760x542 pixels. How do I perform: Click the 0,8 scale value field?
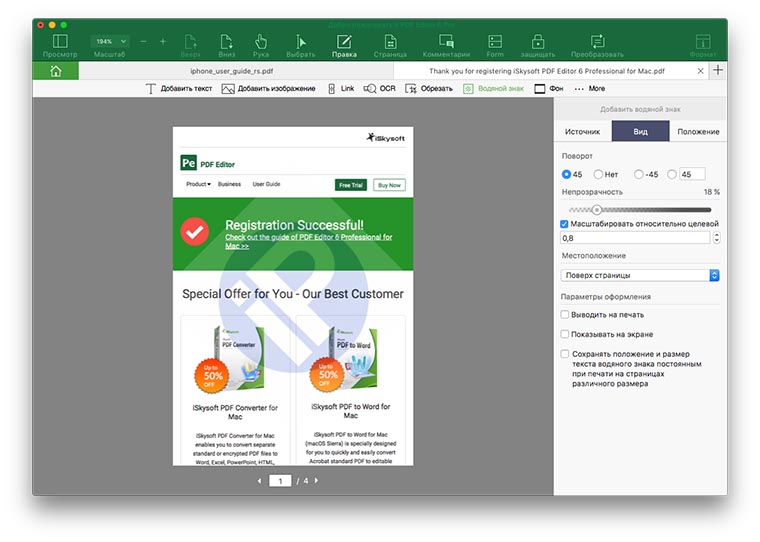click(x=635, y=238)
